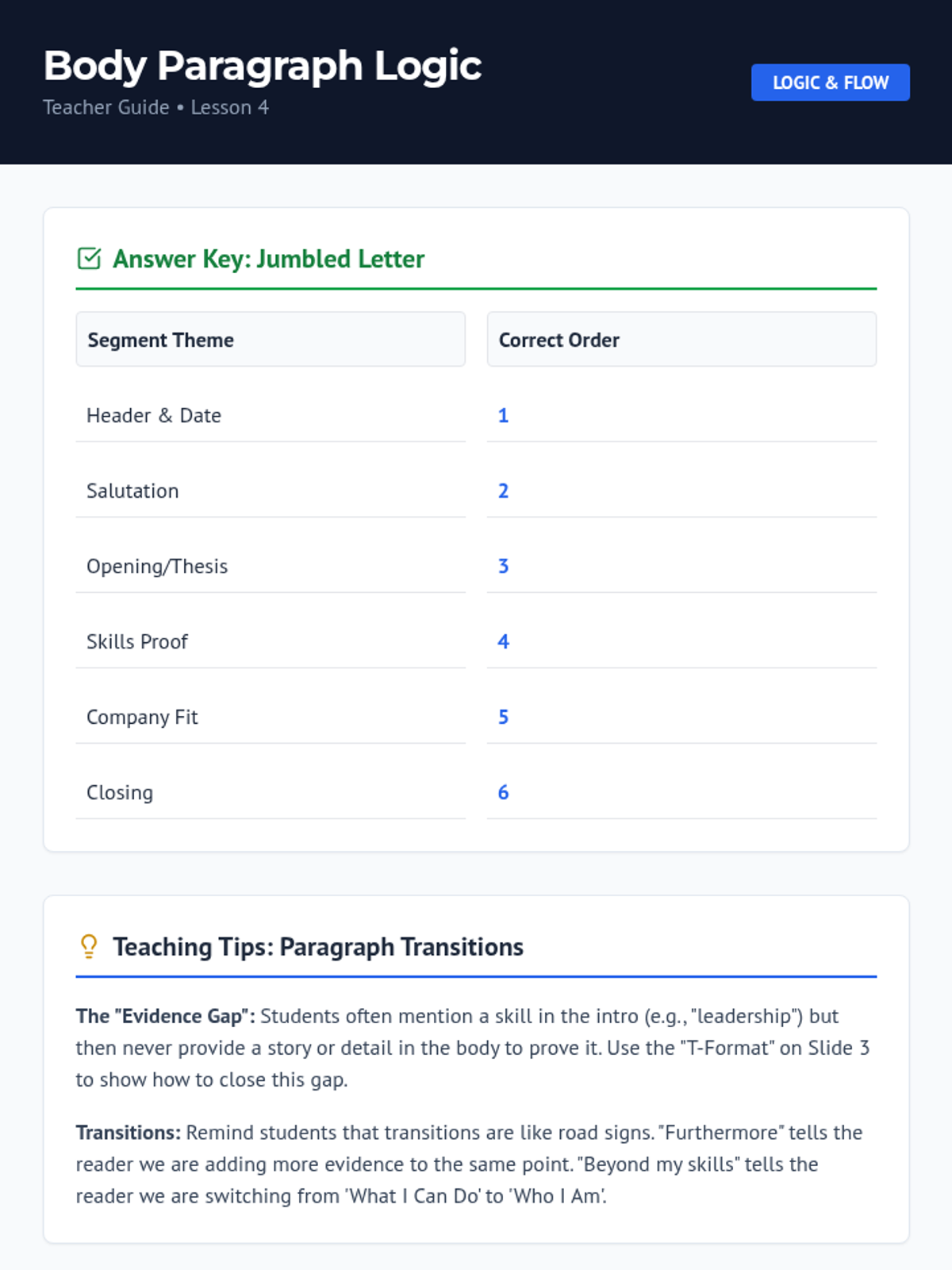Click the checkmark icon beside Answer Key
The height and width of the screenshot is (1270, 952).
[x=89, y=259]
